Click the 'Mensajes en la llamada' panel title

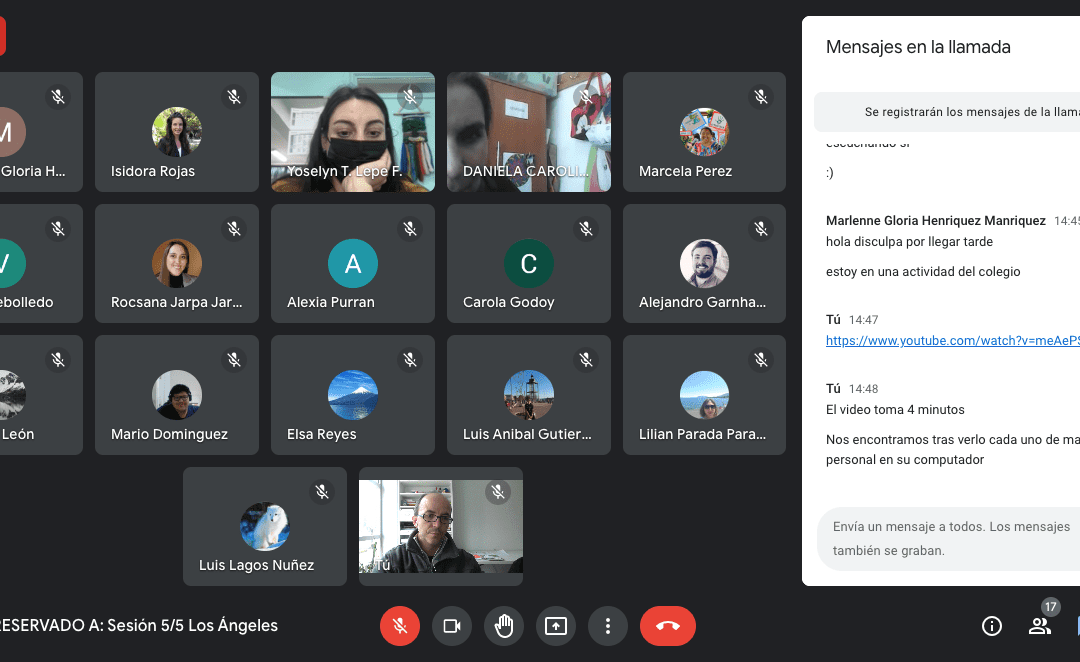[918, 47]
